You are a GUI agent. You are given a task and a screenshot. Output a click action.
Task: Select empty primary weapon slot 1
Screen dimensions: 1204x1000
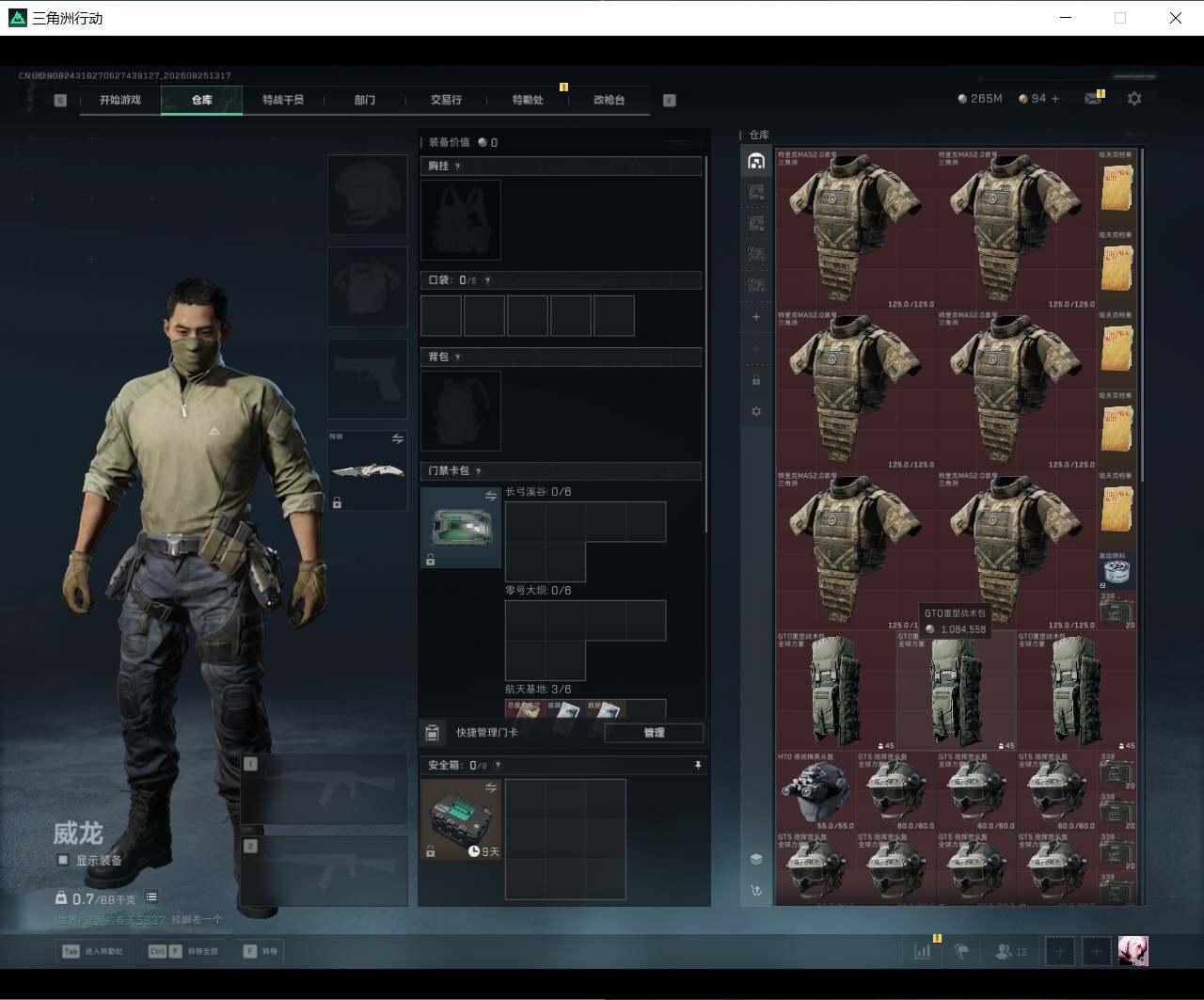coord(324,790)
